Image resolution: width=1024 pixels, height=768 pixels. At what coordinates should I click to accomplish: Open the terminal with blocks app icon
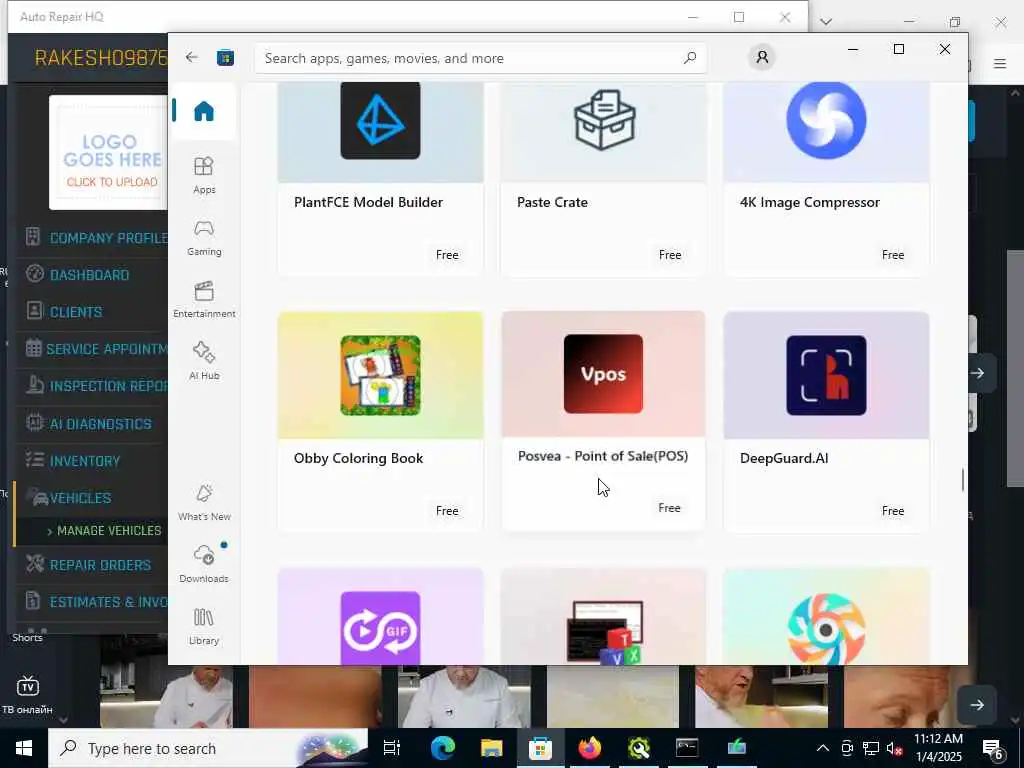point(604,632)
